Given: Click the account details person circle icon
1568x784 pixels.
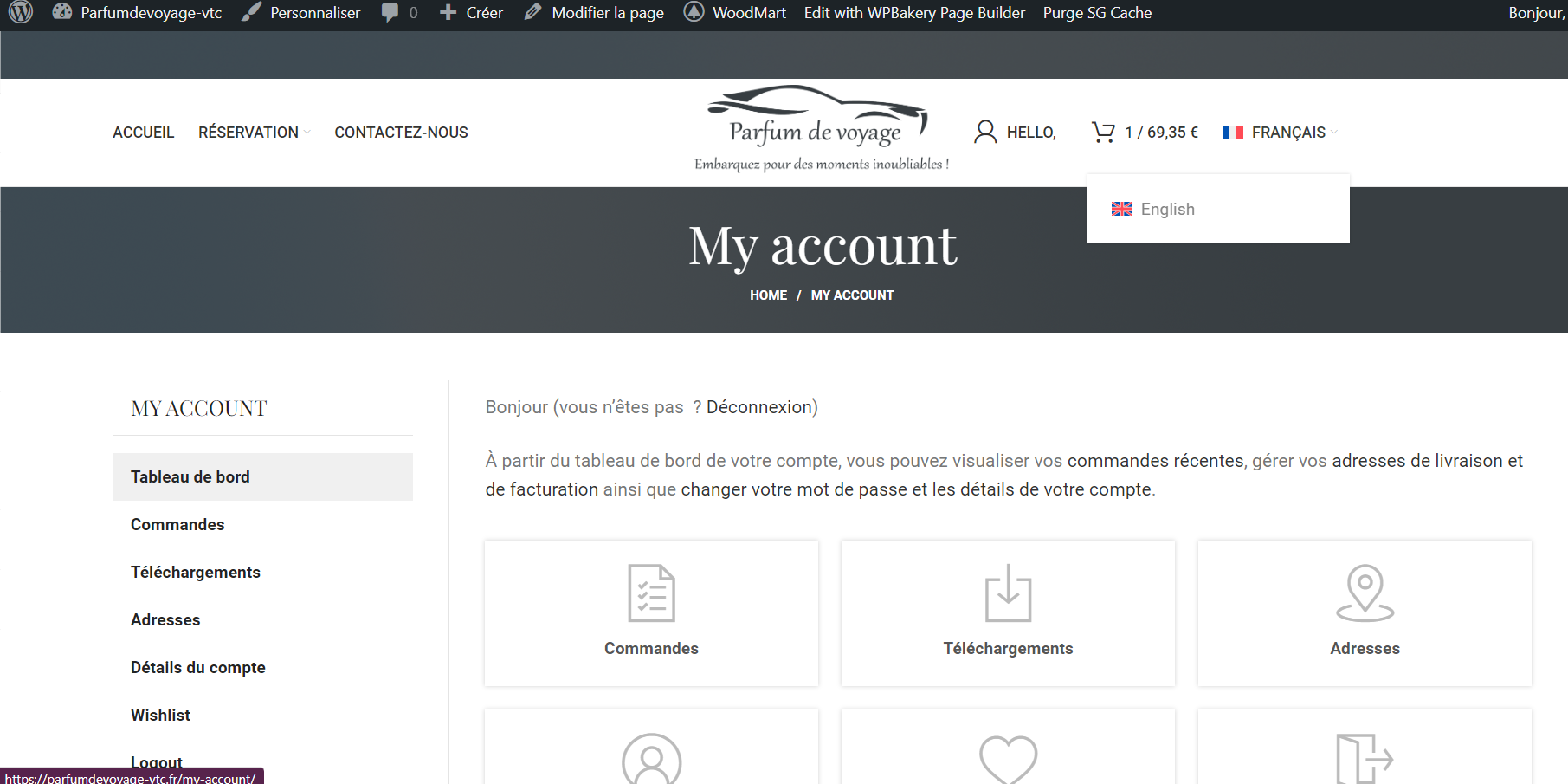Looking at the screenshot, I should click(651, 759).
